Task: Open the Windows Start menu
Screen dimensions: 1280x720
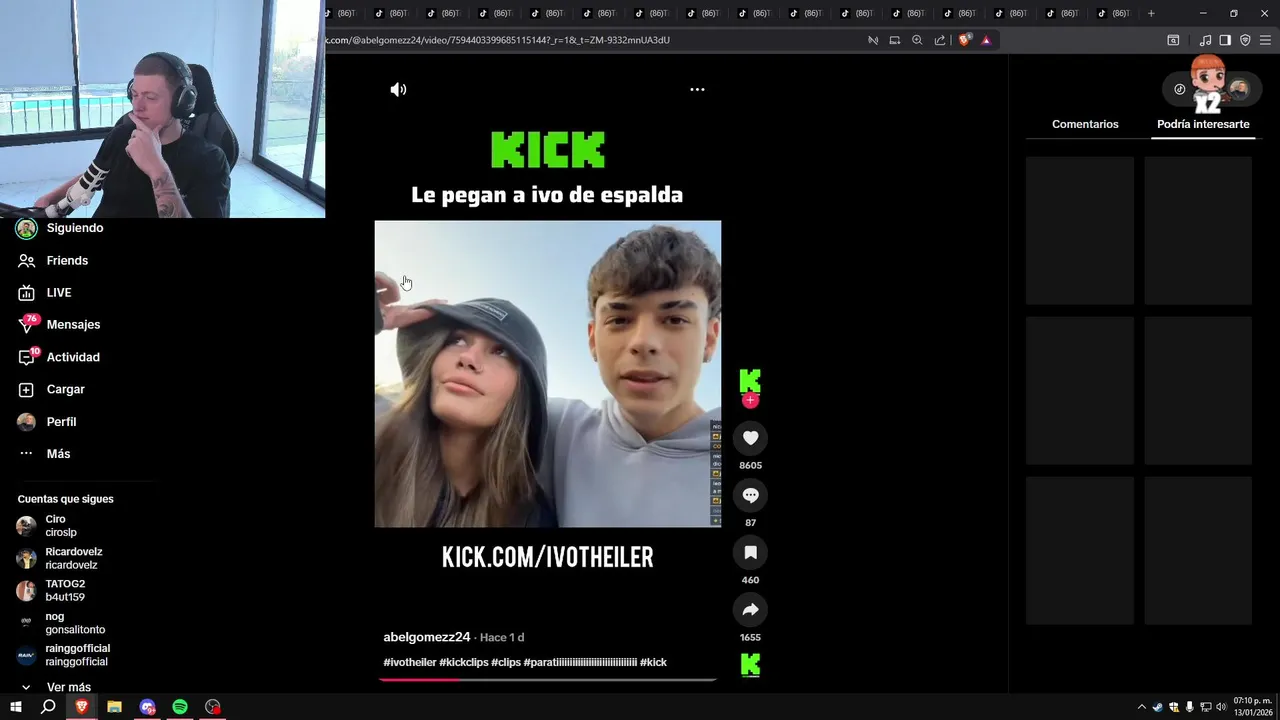Action: pyautogui.click(x=16, y=707)
